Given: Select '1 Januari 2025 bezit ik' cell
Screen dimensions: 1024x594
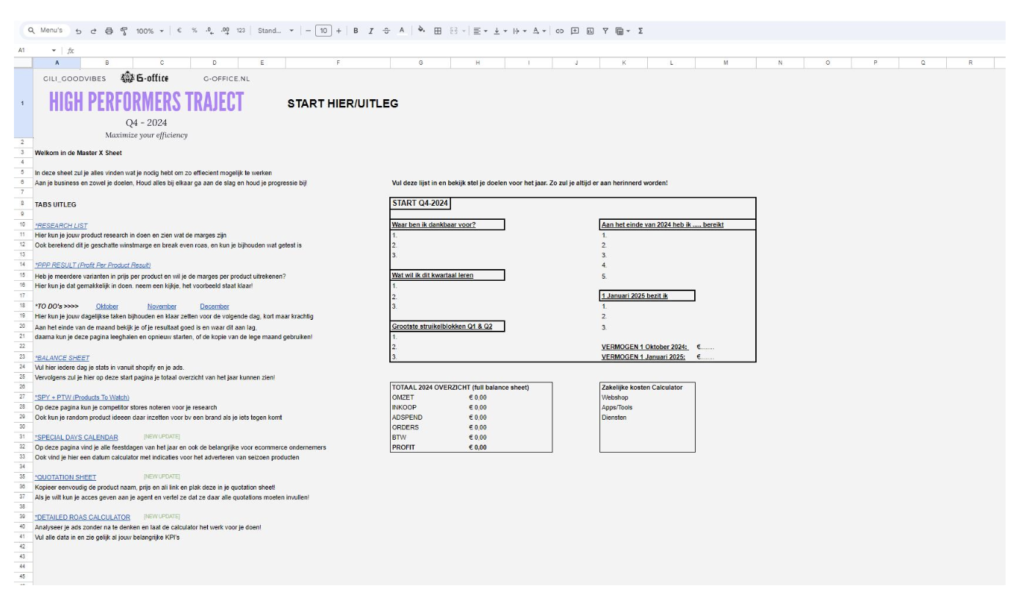Looking at the screenshot, I should point(647,296).
